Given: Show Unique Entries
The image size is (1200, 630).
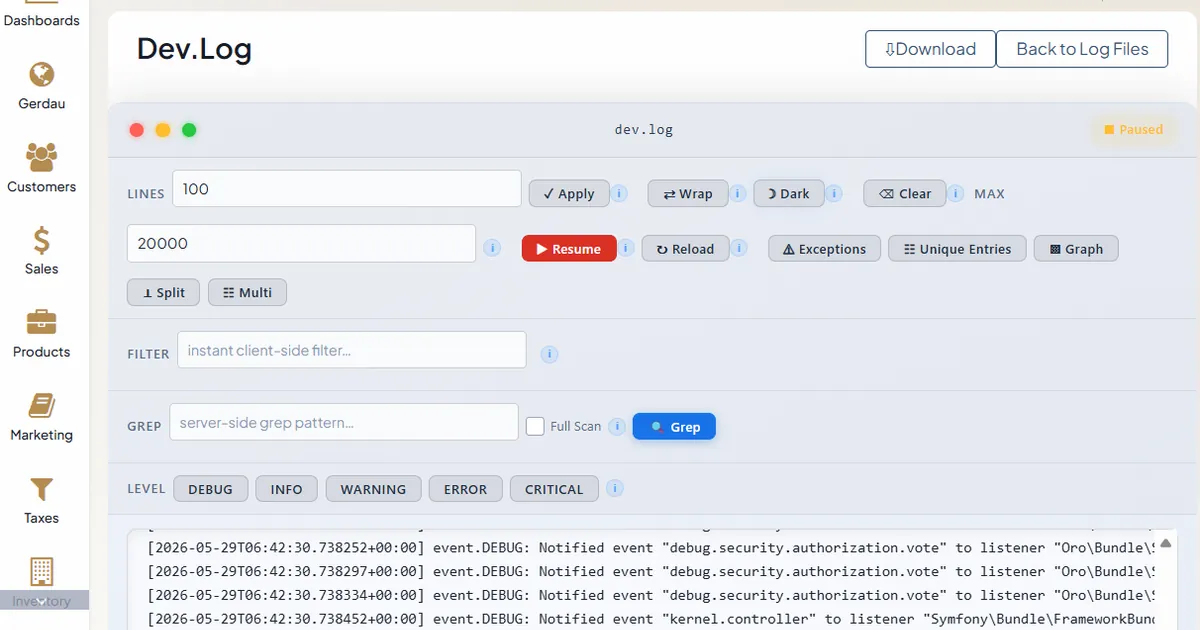Looking at the screenshot, I should point(957,249).
